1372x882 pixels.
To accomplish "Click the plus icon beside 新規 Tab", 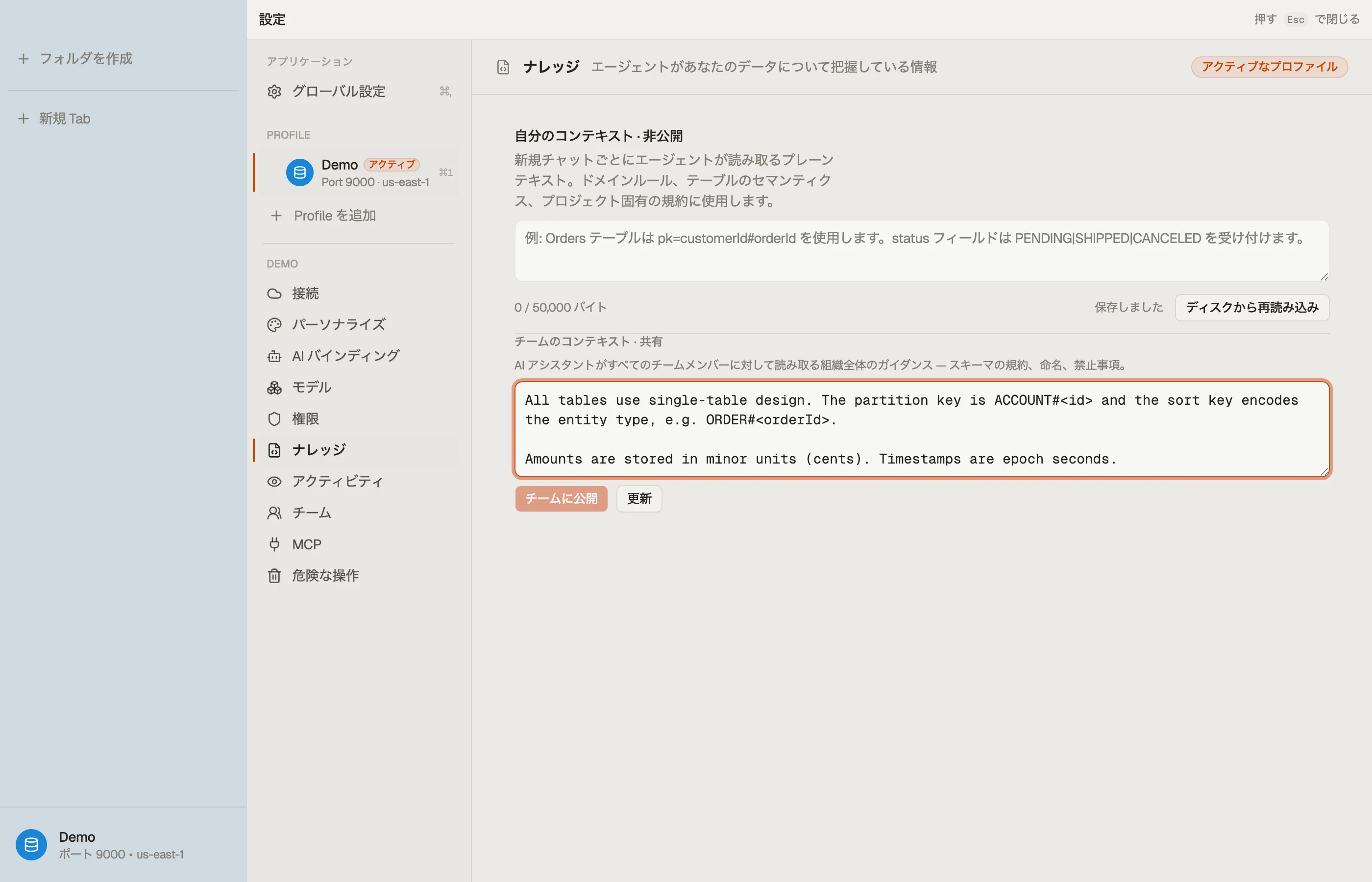I will [24, 119].
